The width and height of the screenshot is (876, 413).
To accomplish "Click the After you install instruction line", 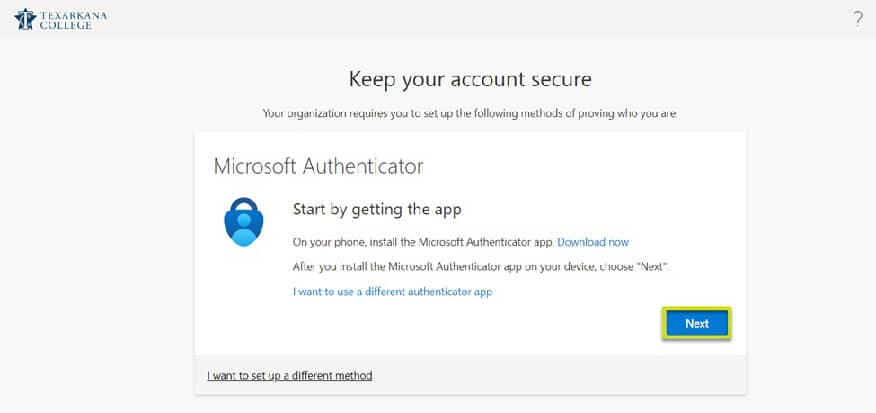I will (x=482, y=266).
